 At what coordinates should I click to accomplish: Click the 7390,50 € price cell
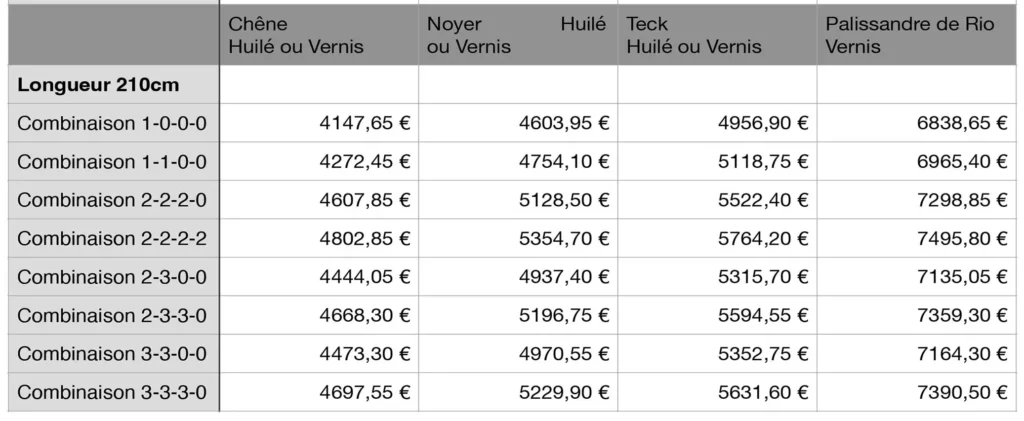point(917,392)
